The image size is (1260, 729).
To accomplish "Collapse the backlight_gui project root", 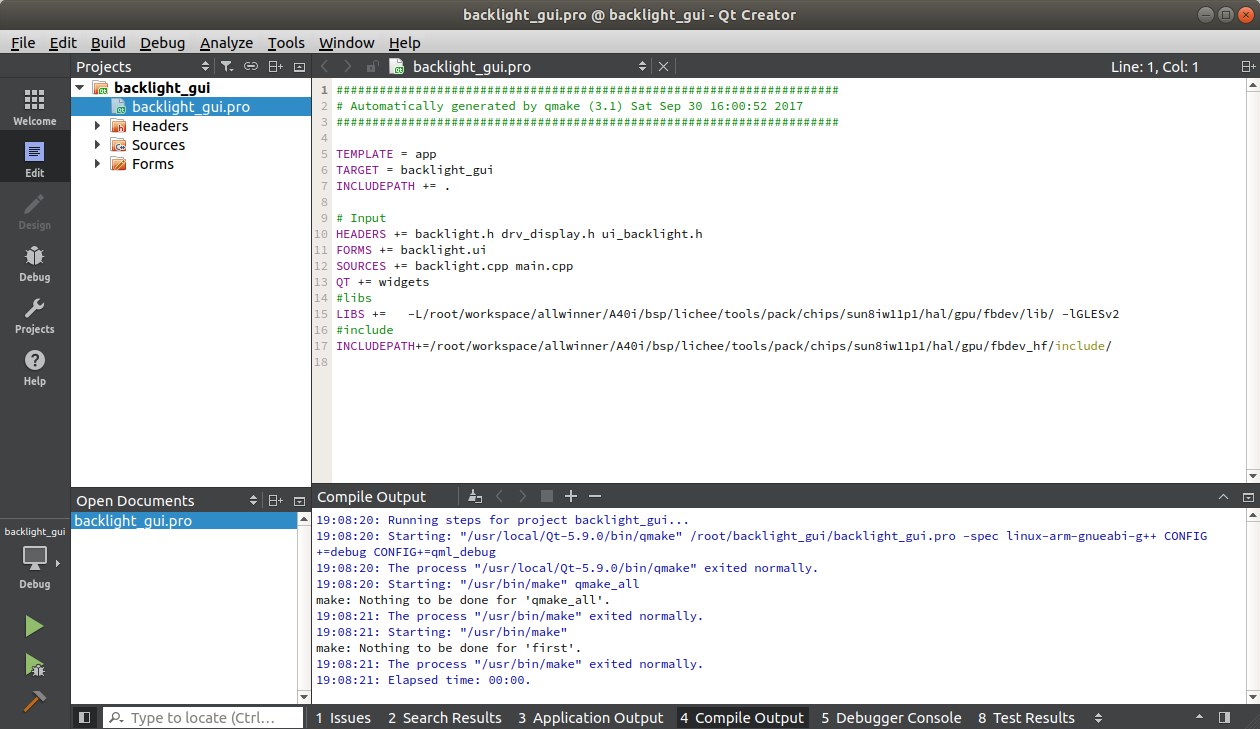I will [80, 88].
